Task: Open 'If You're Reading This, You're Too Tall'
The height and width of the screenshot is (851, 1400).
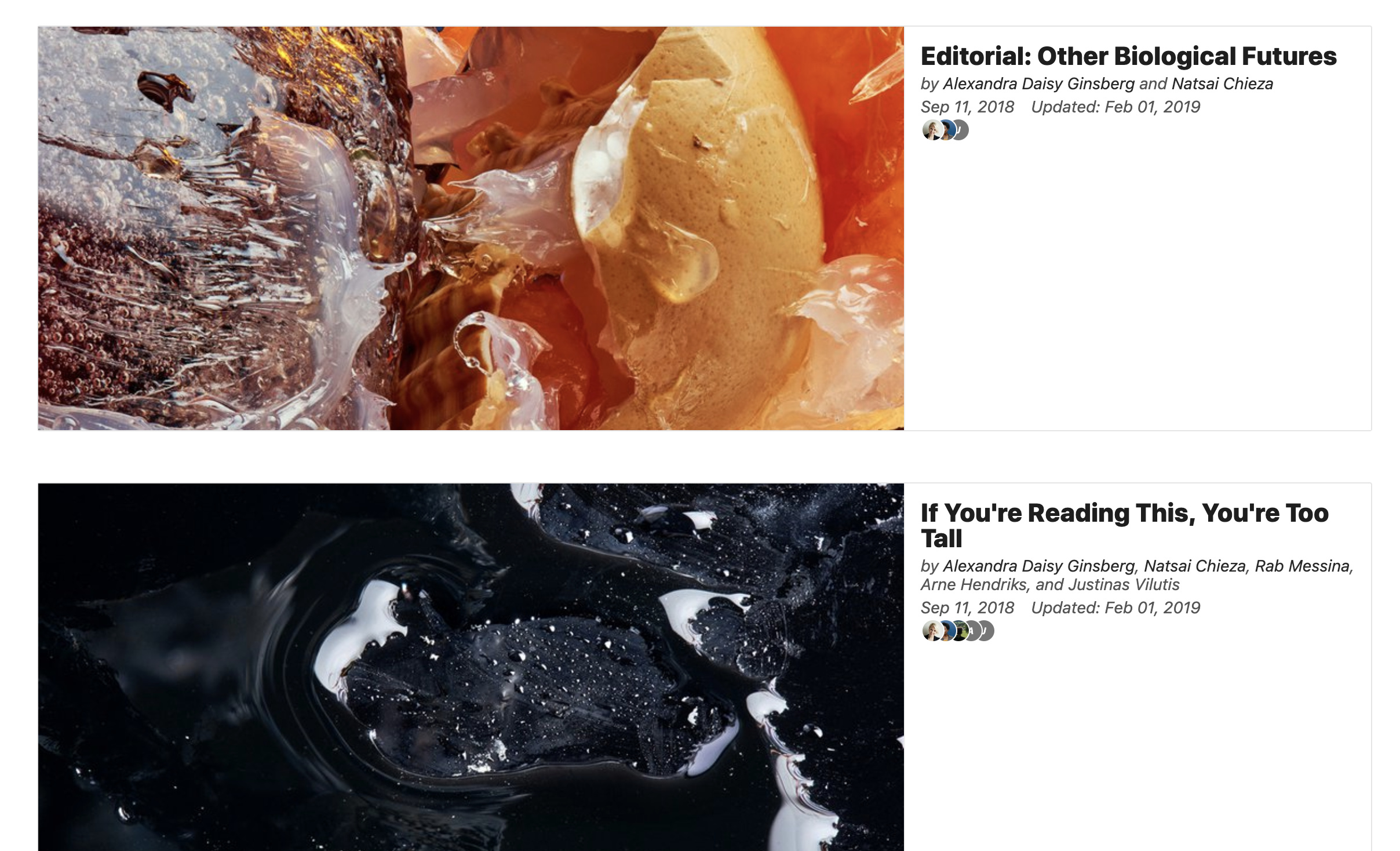Action: click(x=1124, y=526)
